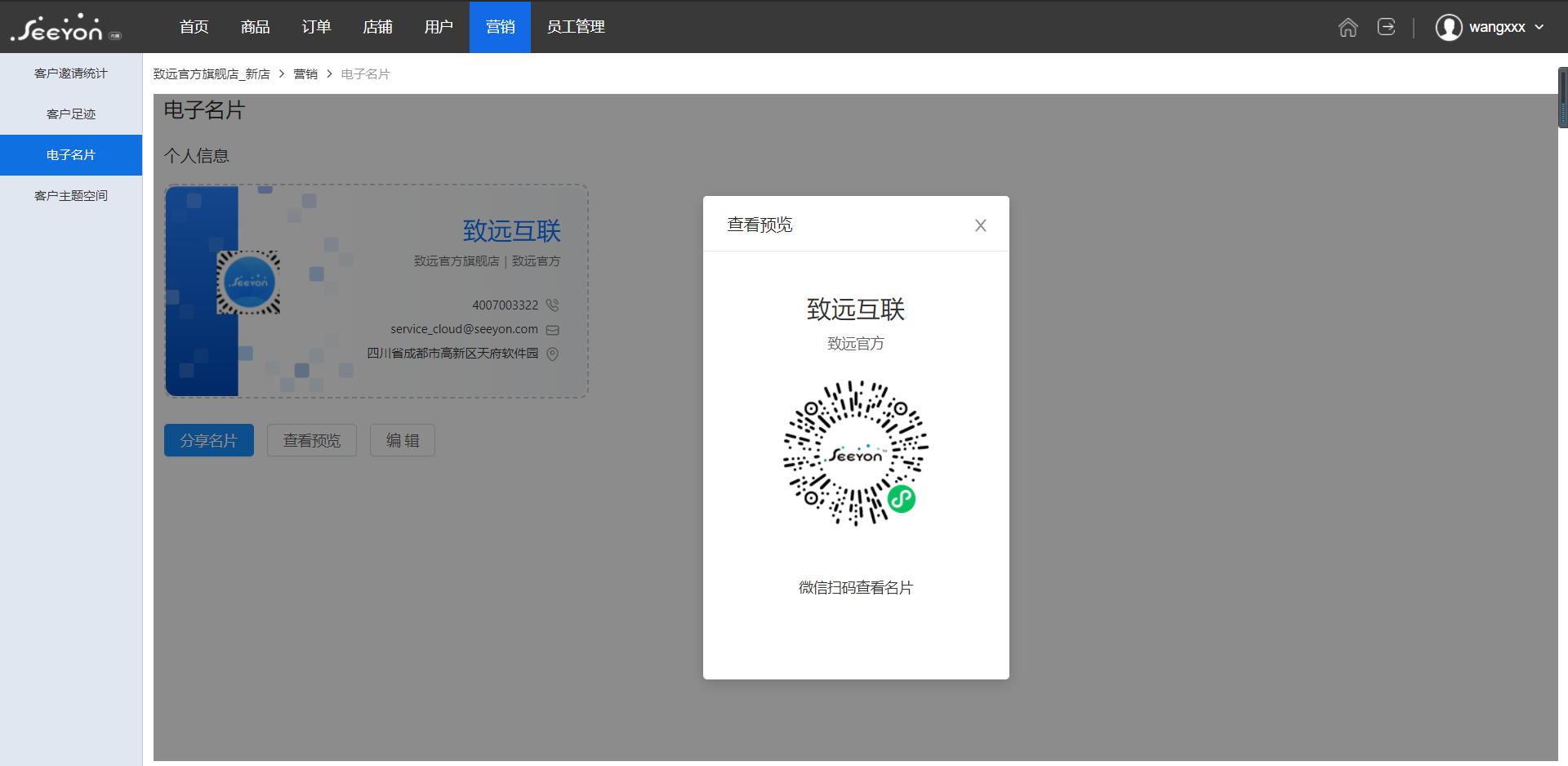1568x766 pixels.
Task: Click the wangxxx user avatar icon
Action: pos(1449,27)
